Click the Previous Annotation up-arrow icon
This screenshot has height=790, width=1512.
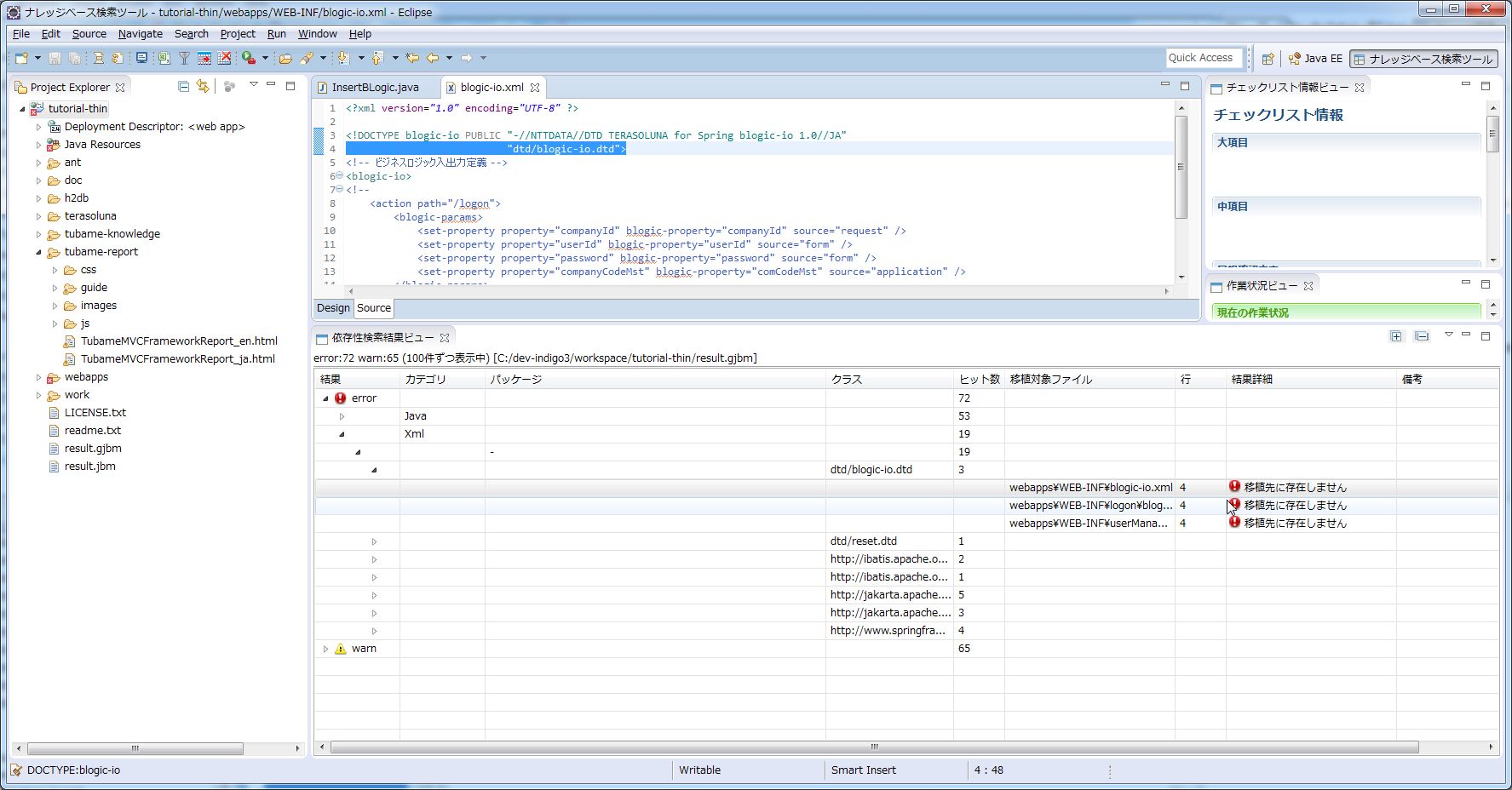click(377, 58)
